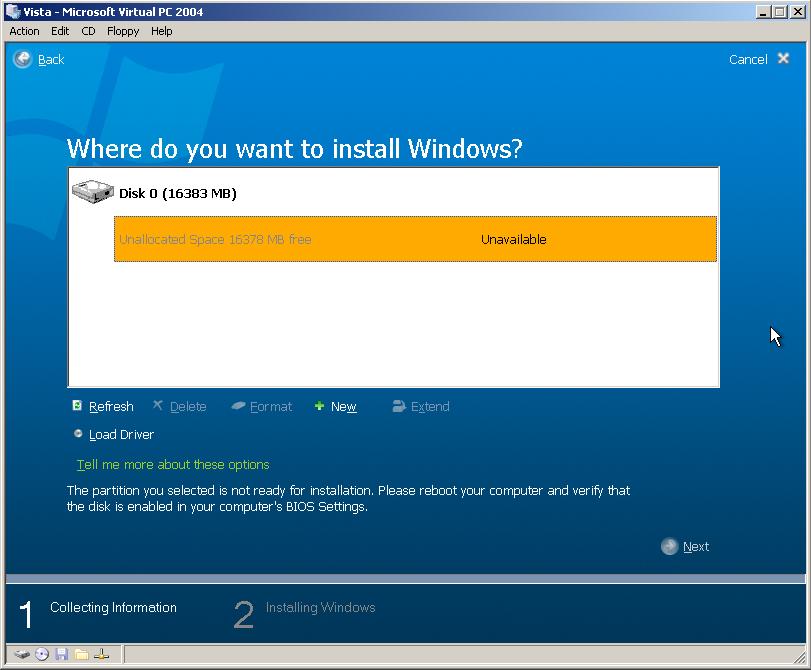Open Tell me more about these options

pyautogui.click(x=173, y=465)
